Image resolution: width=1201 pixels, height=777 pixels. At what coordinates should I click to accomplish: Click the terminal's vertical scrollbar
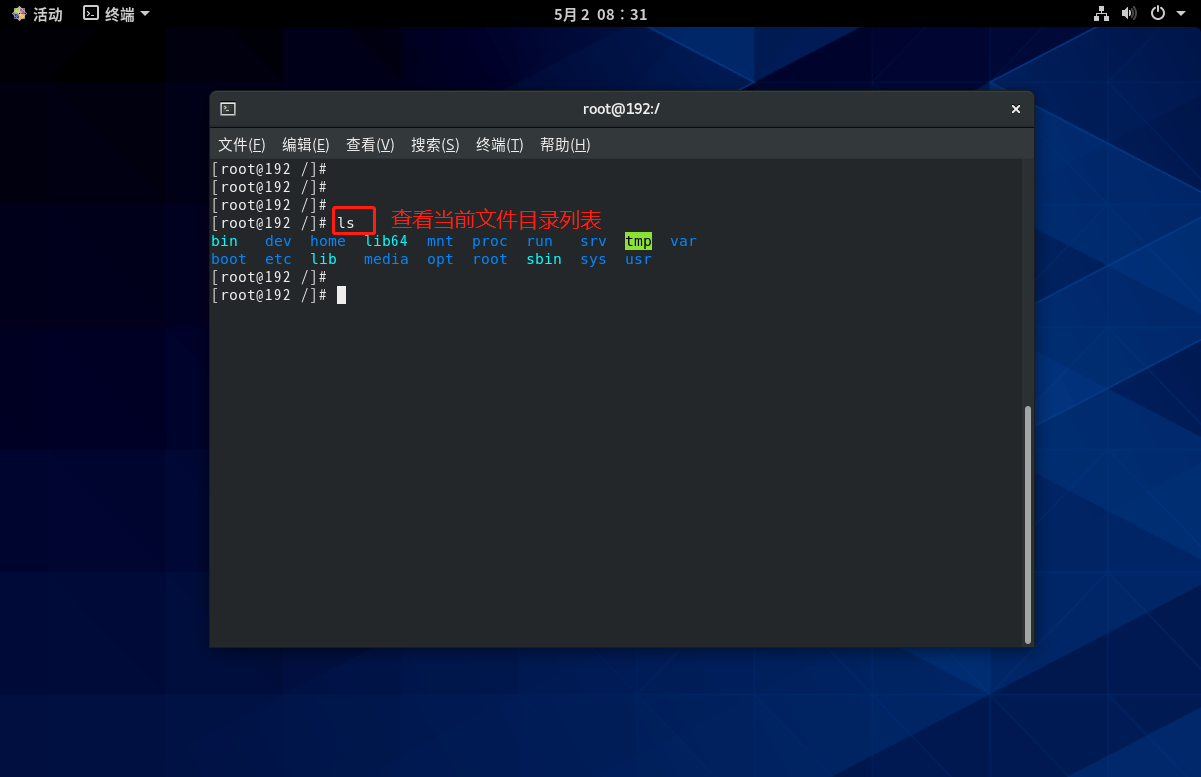click(x=1027, y=524)
